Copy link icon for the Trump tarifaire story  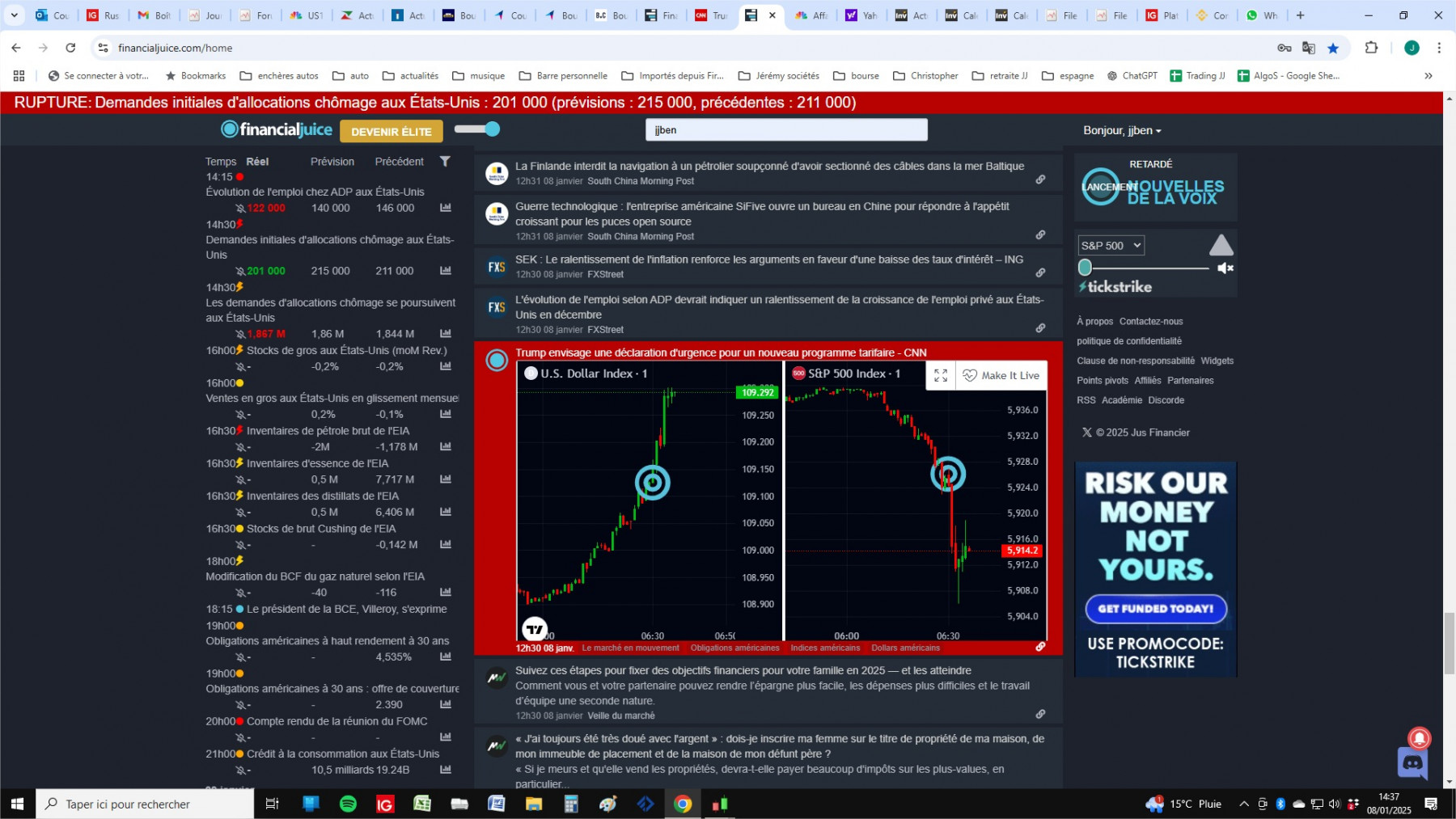(x=1040, y=647)
